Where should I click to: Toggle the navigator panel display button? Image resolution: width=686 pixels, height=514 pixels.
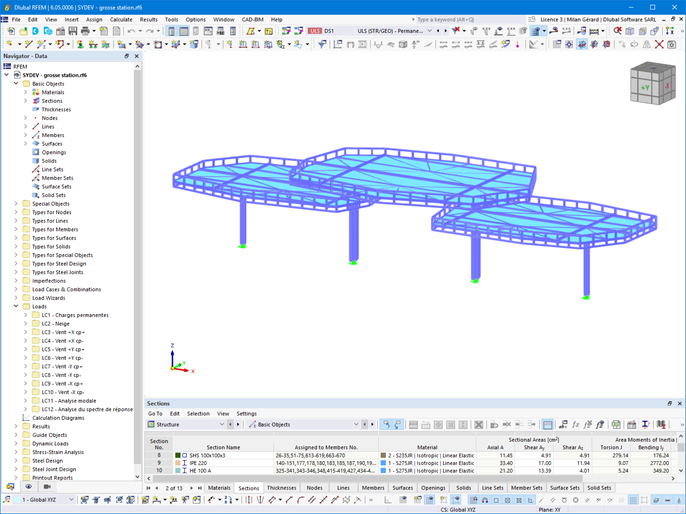(x=172, y=31)
